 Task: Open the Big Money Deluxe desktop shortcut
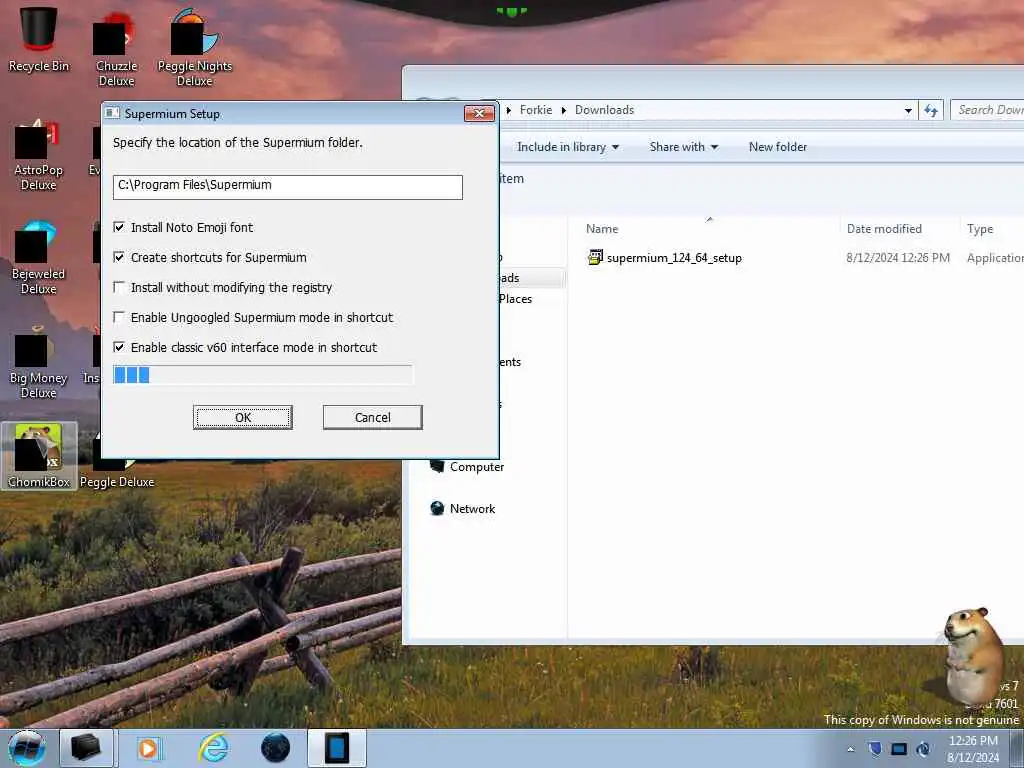pos(39,362)
